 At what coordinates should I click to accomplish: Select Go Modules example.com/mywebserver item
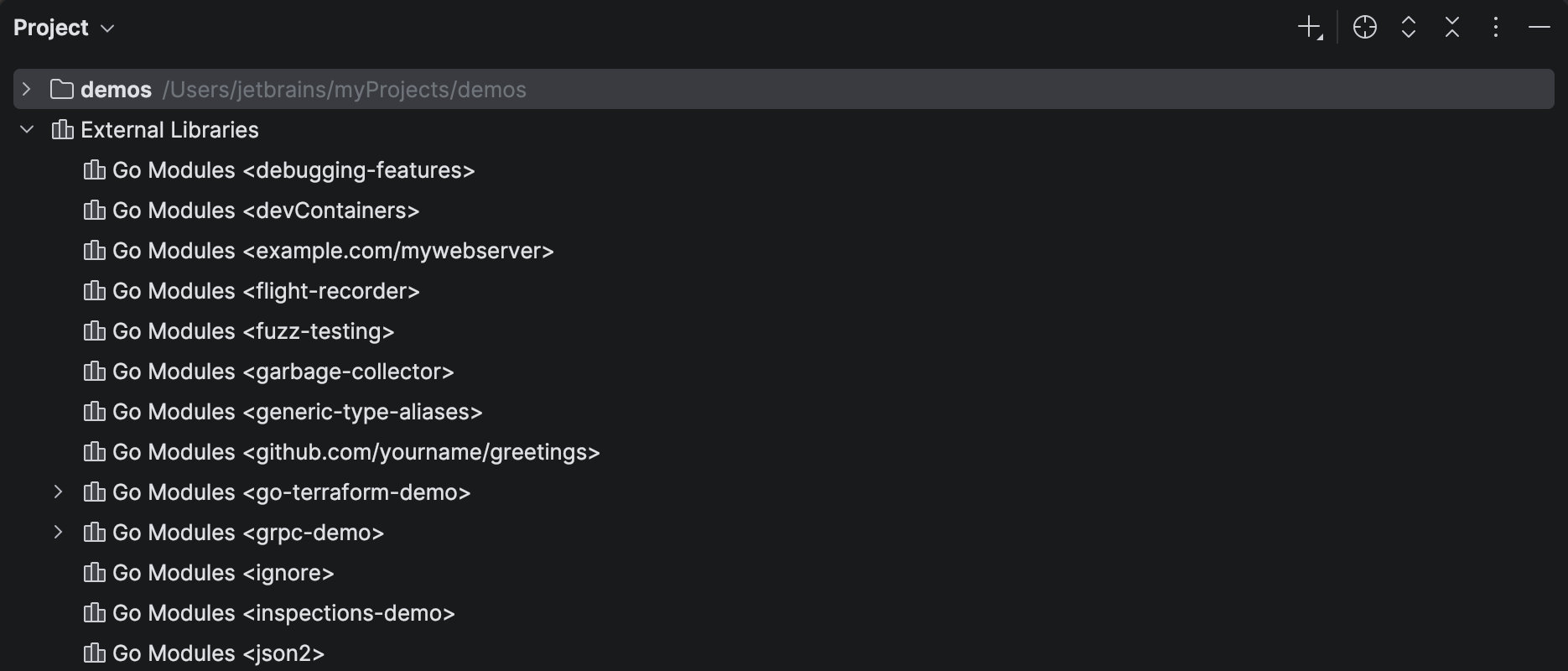(x=333, y=251)
